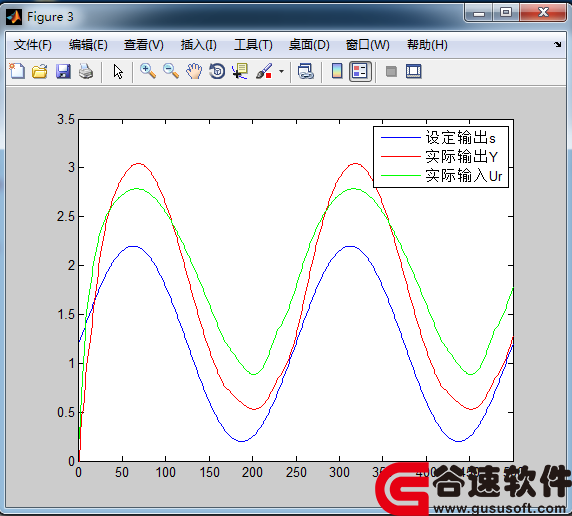This screenshot has width=572, height=516.
Task: Open the 帮助(H) menu
Action: (427, 45)
